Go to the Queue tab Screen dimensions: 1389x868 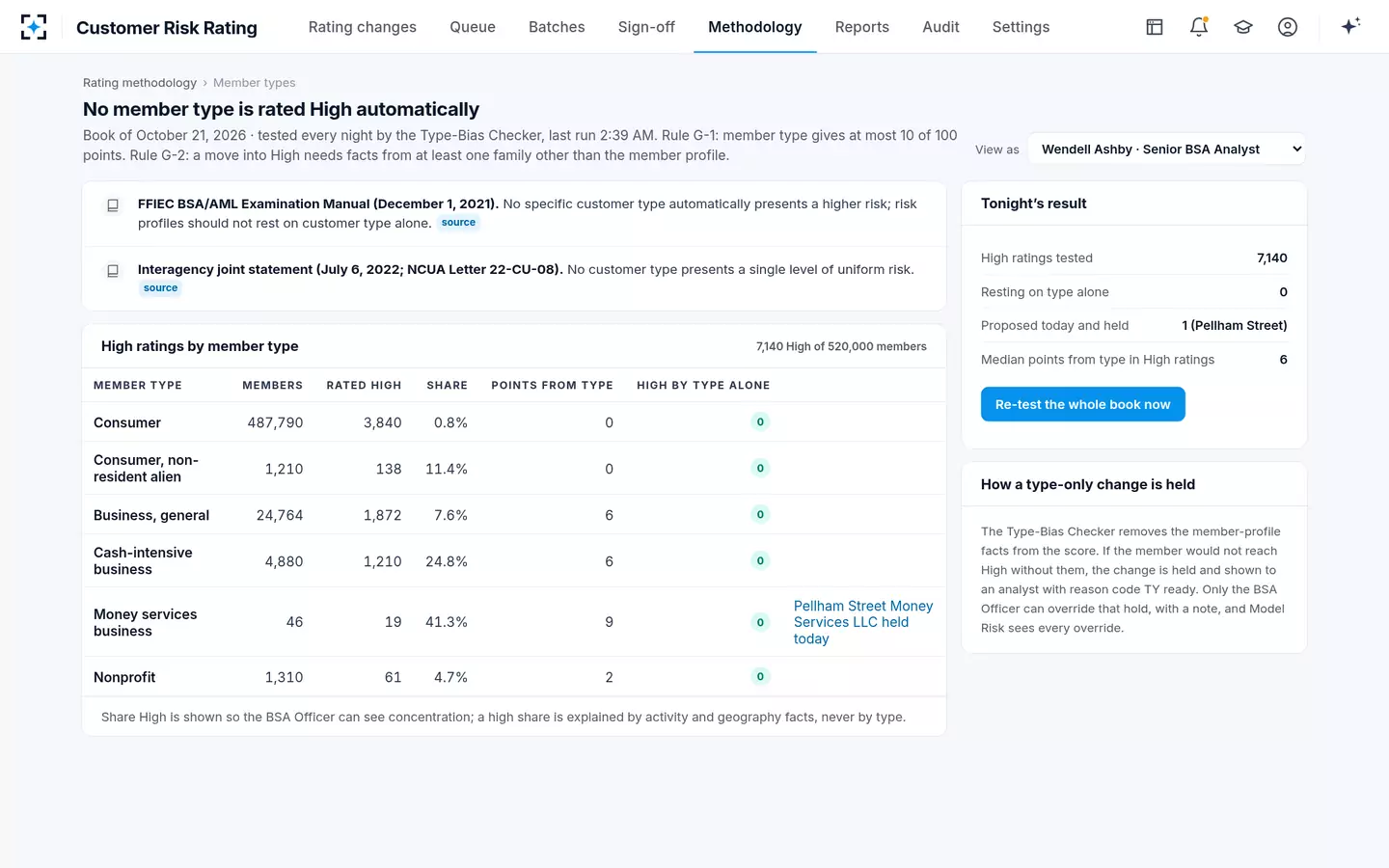[x=473, y=27]
